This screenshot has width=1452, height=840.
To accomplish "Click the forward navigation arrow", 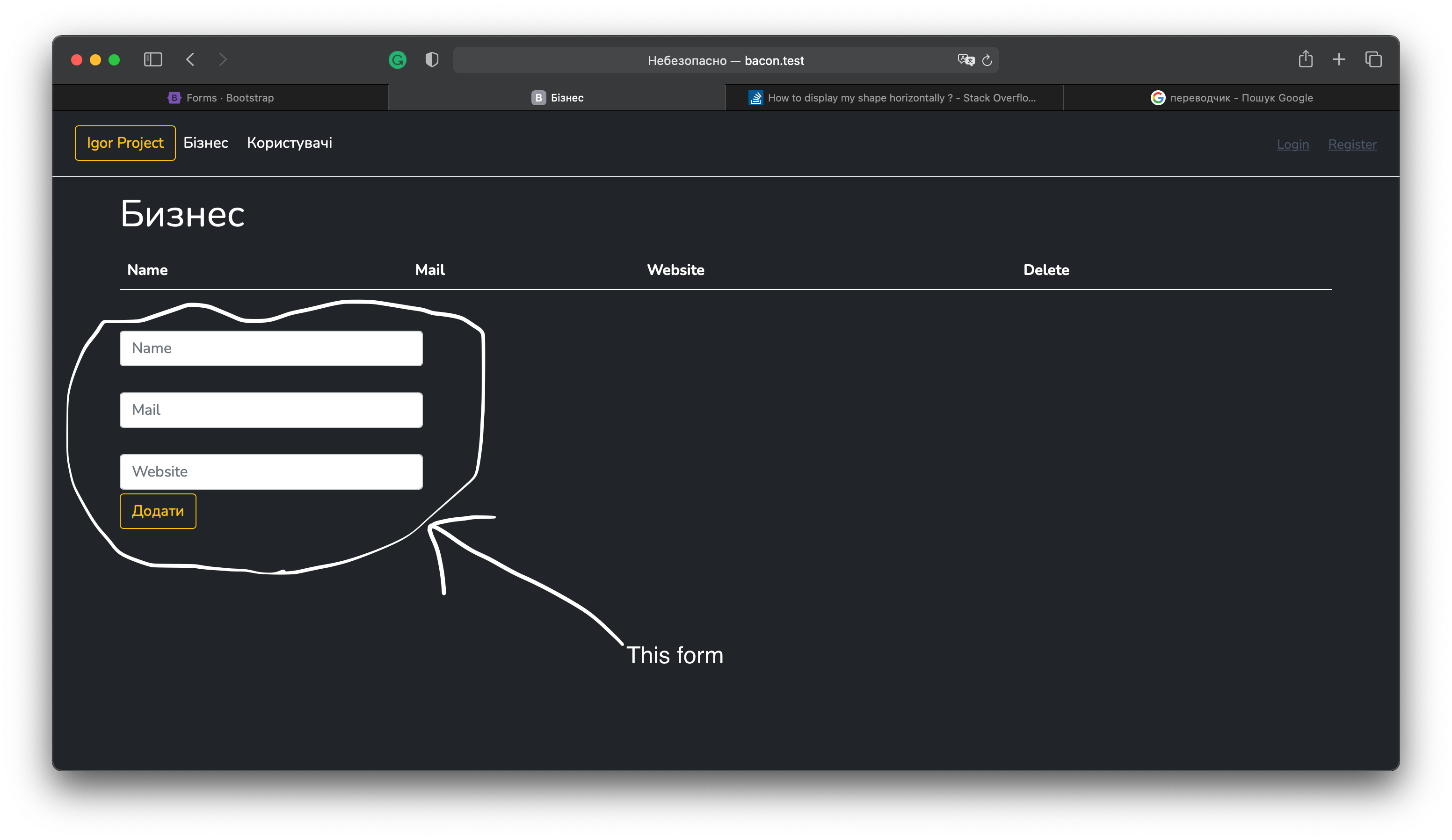I will tap(223, 59).
